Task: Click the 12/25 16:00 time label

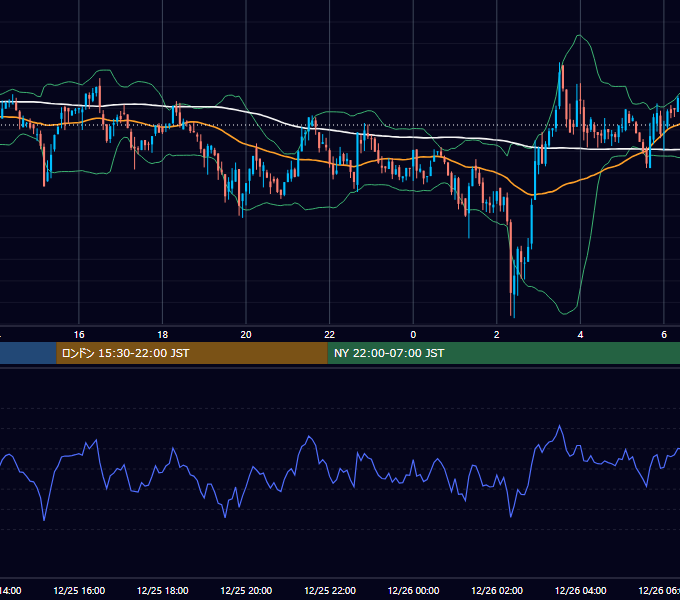Action: pos(79,590)
